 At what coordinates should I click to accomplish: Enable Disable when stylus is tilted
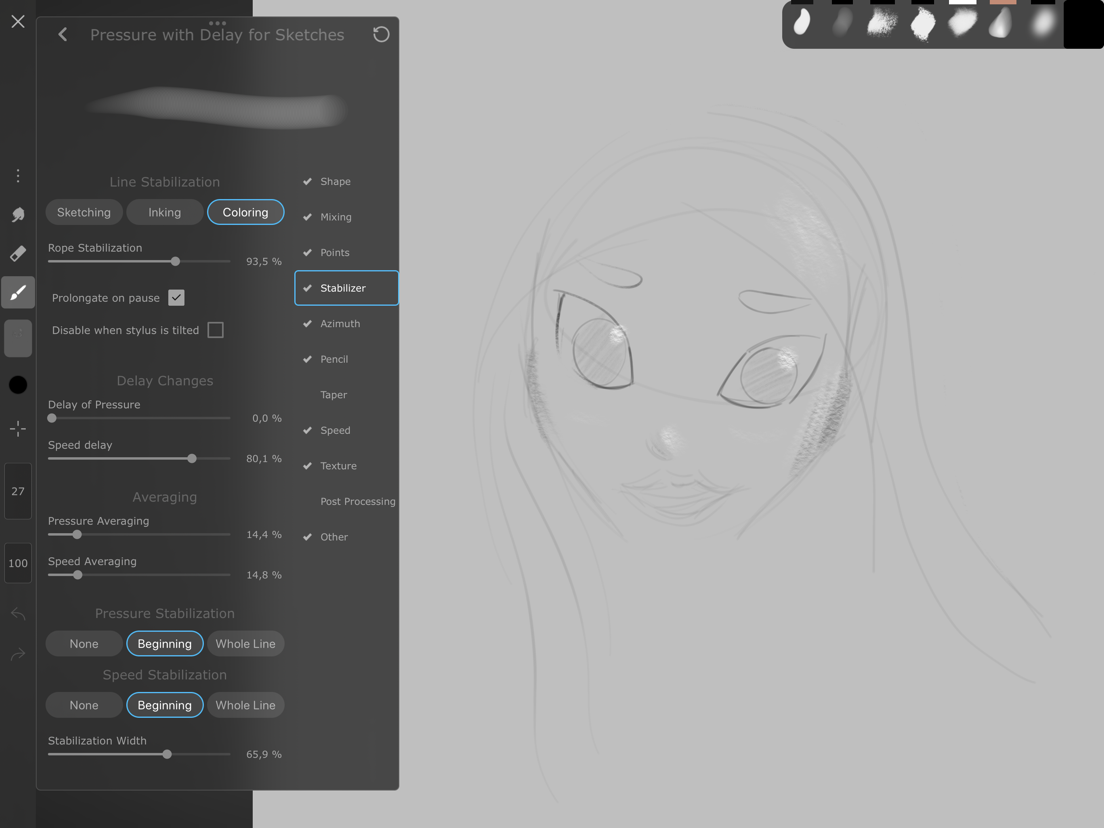pos(215,329)
